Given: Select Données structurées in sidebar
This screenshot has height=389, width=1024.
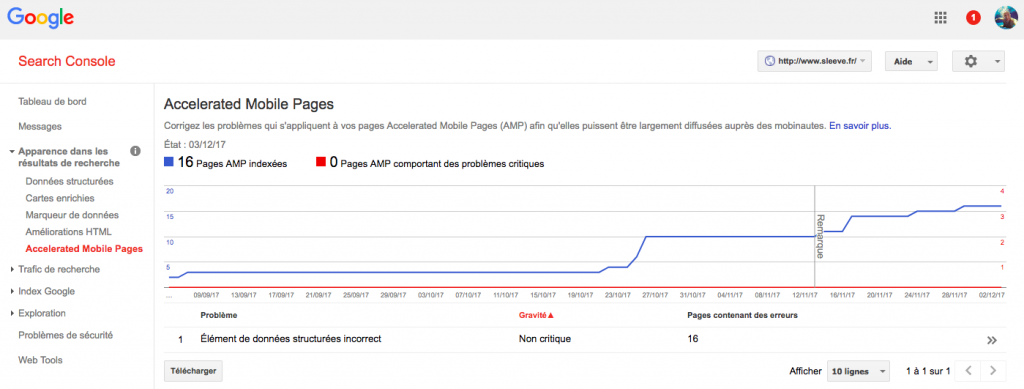Looking at the screenshot, I should (69, 181).
